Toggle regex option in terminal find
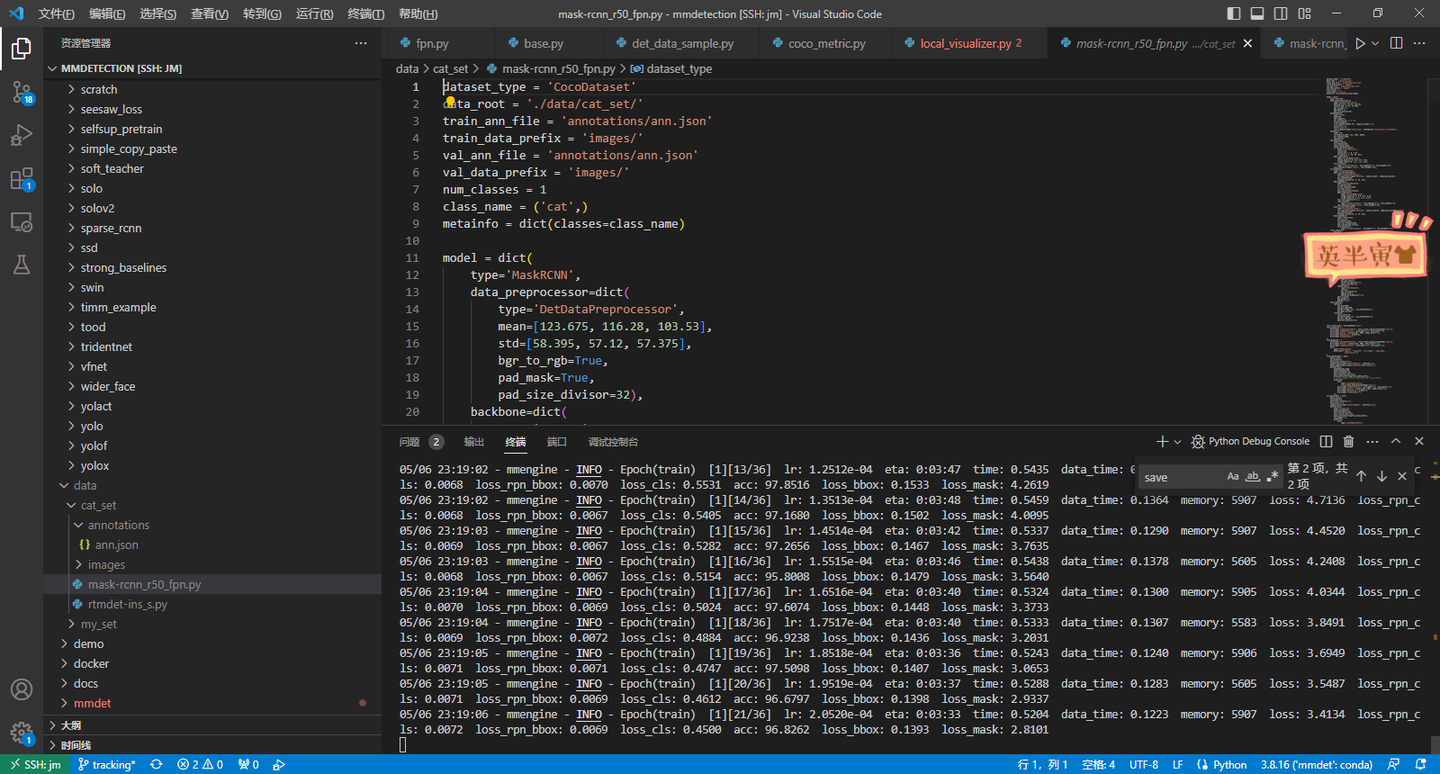 pos(1272,477)
